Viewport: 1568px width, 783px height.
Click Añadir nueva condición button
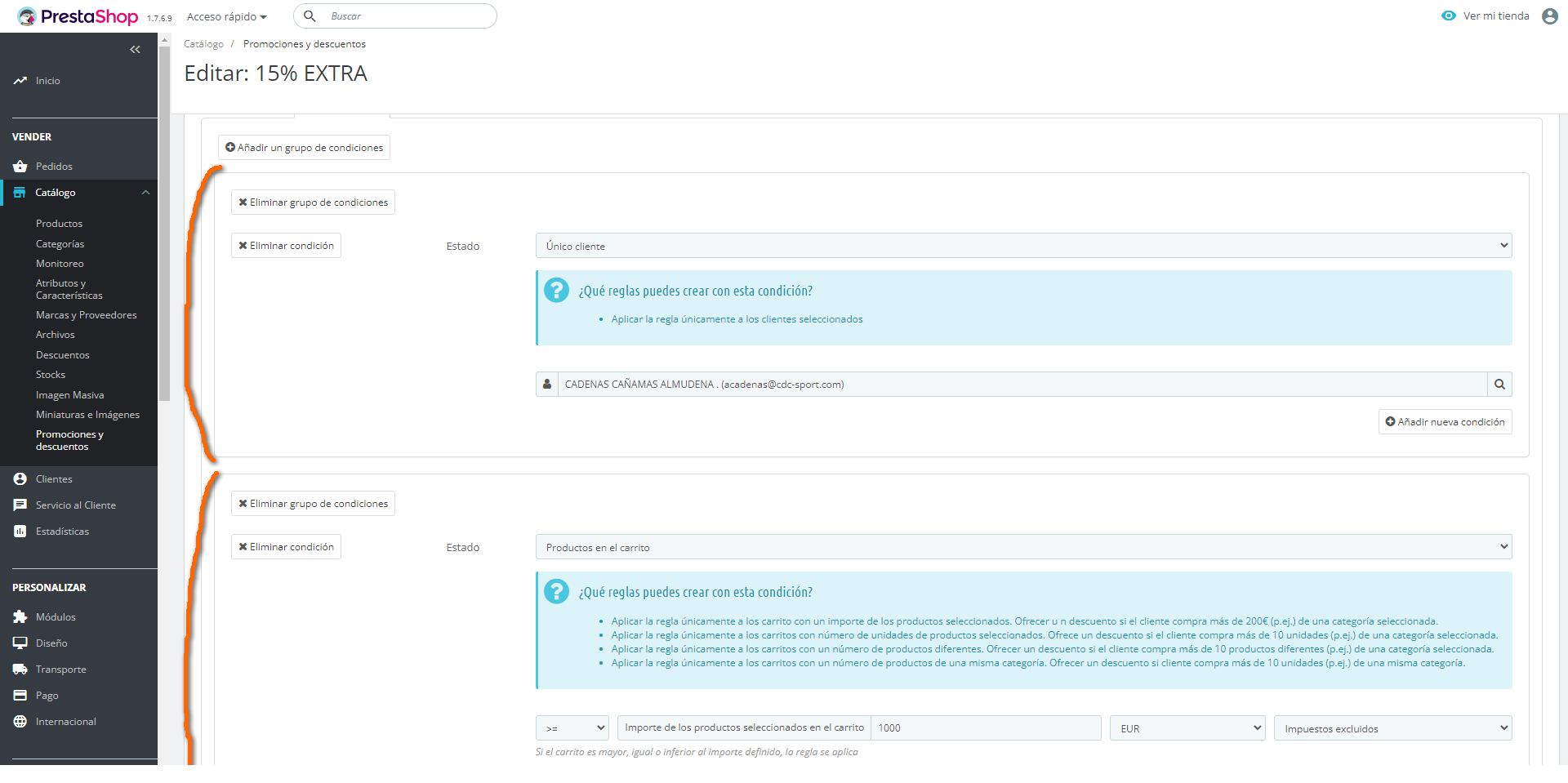[x=1445, y=422]
